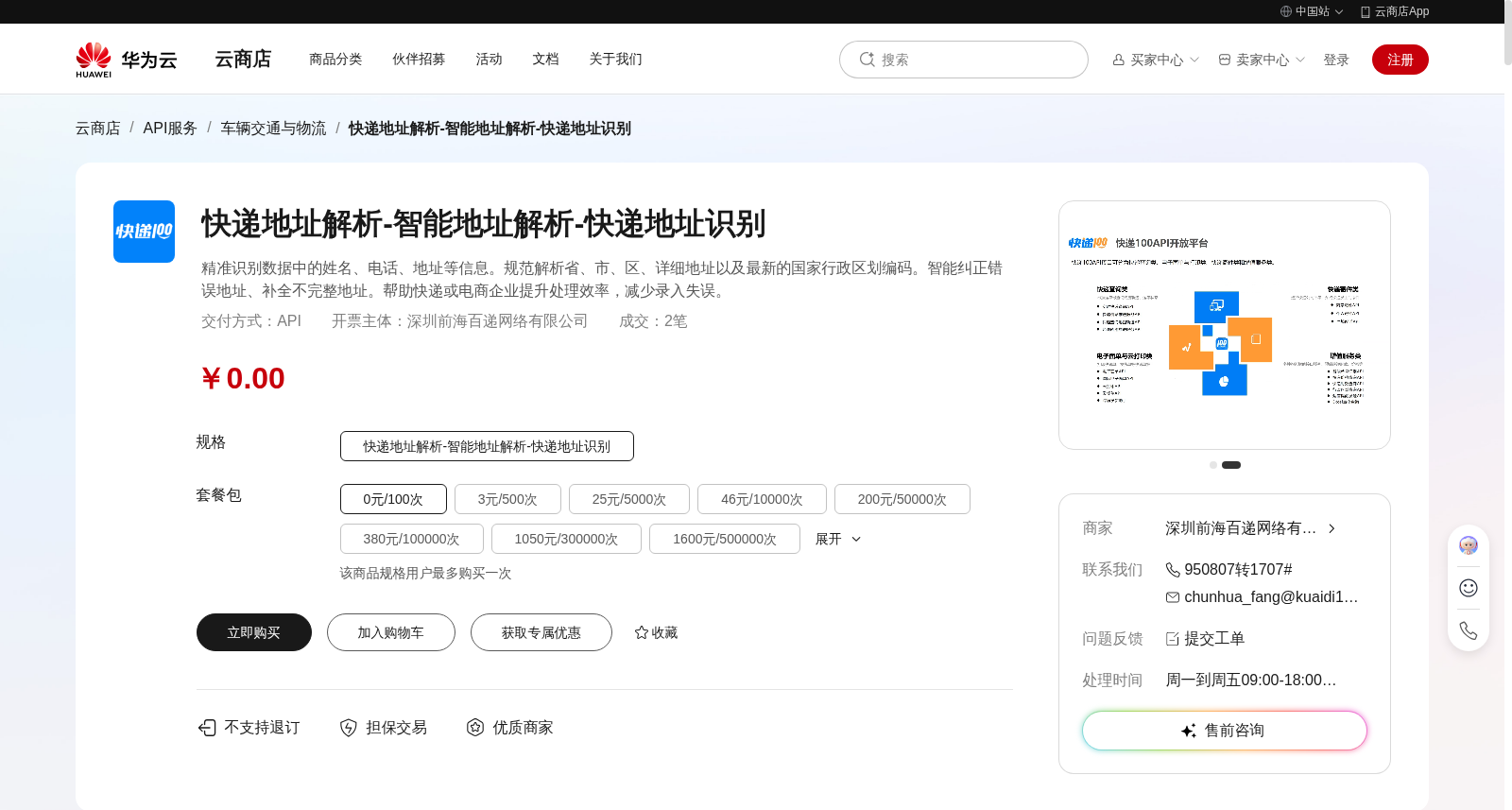Click the floating phone contact icon

point(1469,630)
